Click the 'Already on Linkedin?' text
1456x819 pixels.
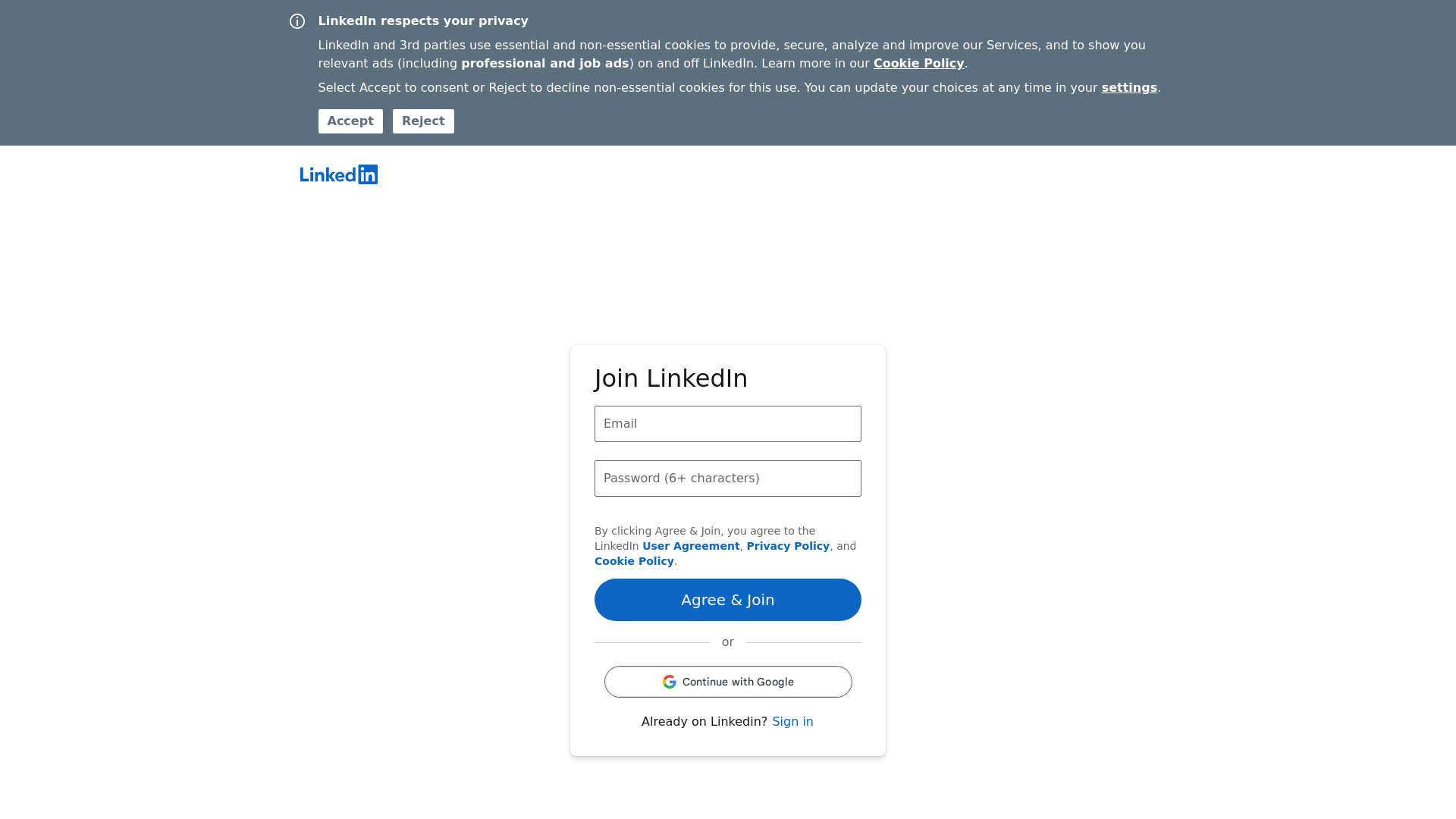pos(703,721)
